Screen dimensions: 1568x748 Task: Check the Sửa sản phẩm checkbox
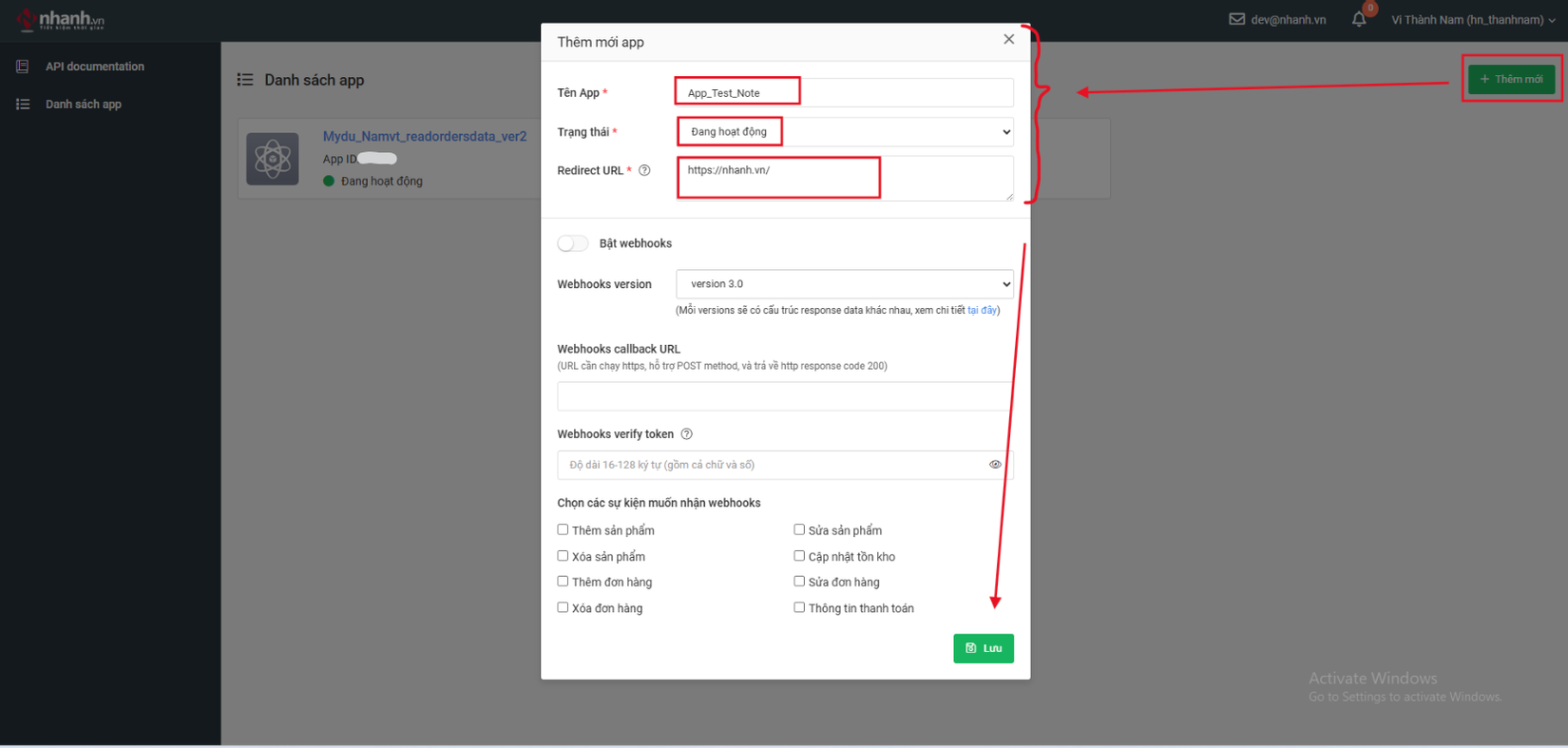tap(799, 530)
